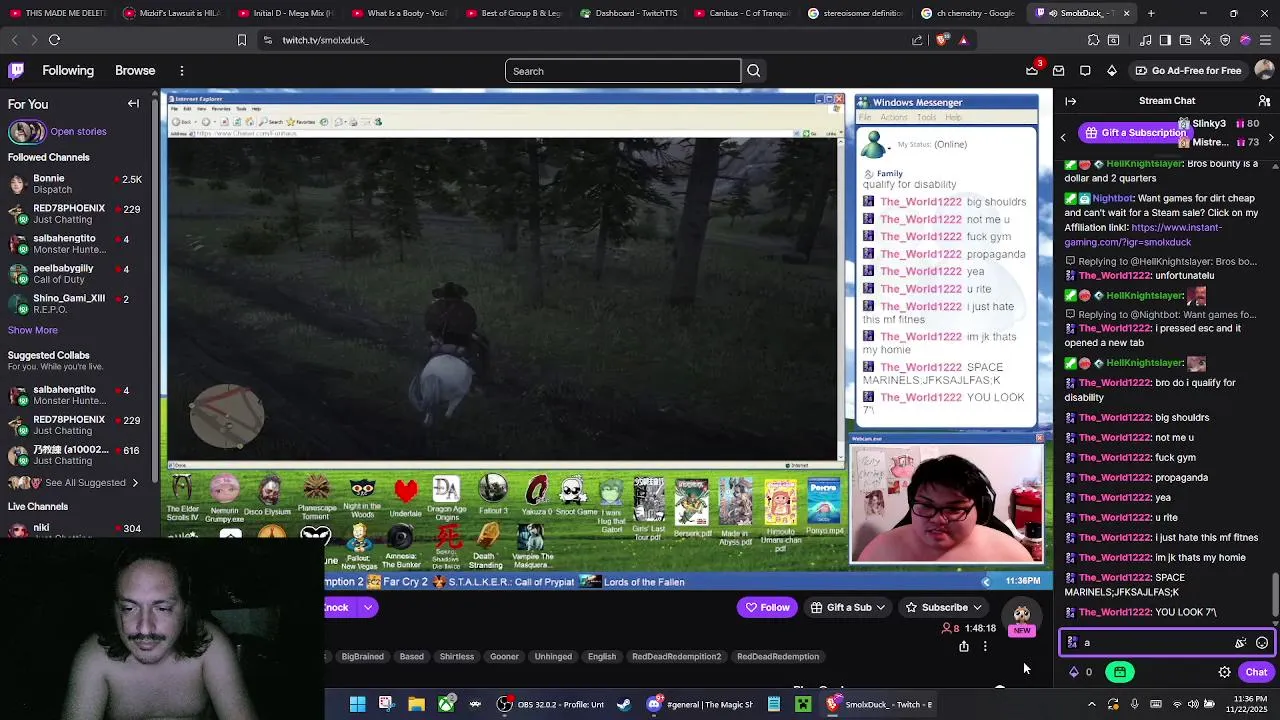Open Shino_Gami_XIII R.E.P.O. channel
Image resolution: width=1280 pixels, height=720 pixels.
point(76,304)
